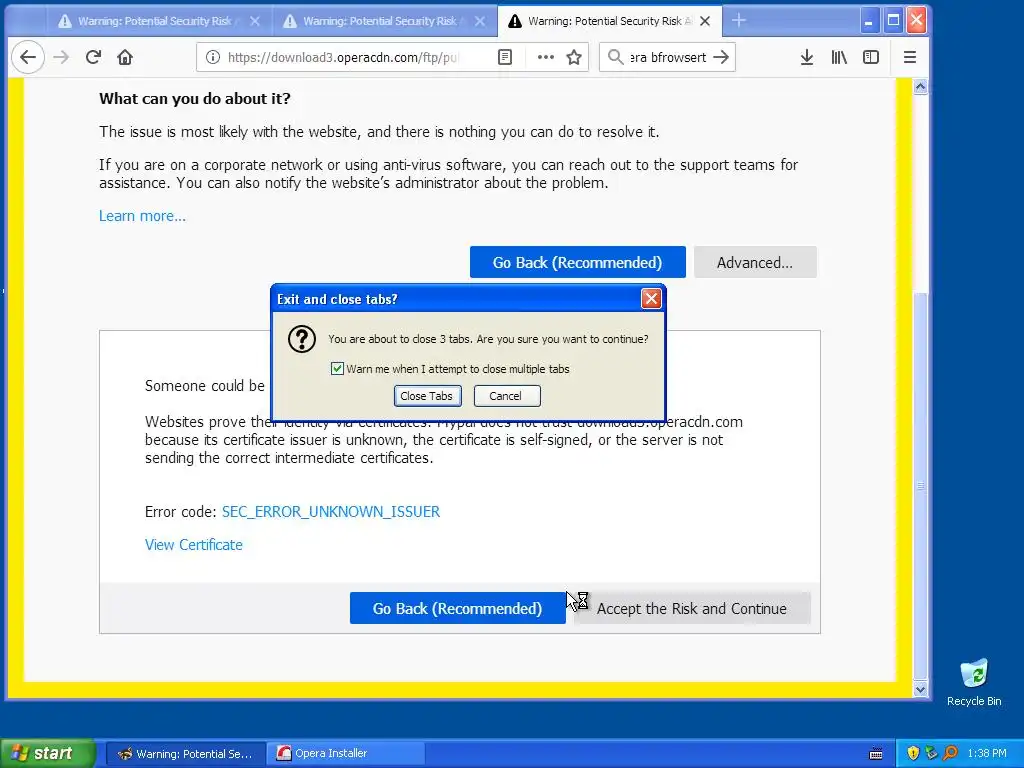The height and width of the screenshot is (768, 1024).
Task: Click the search go arrow
Action: (x=721, y=57)
